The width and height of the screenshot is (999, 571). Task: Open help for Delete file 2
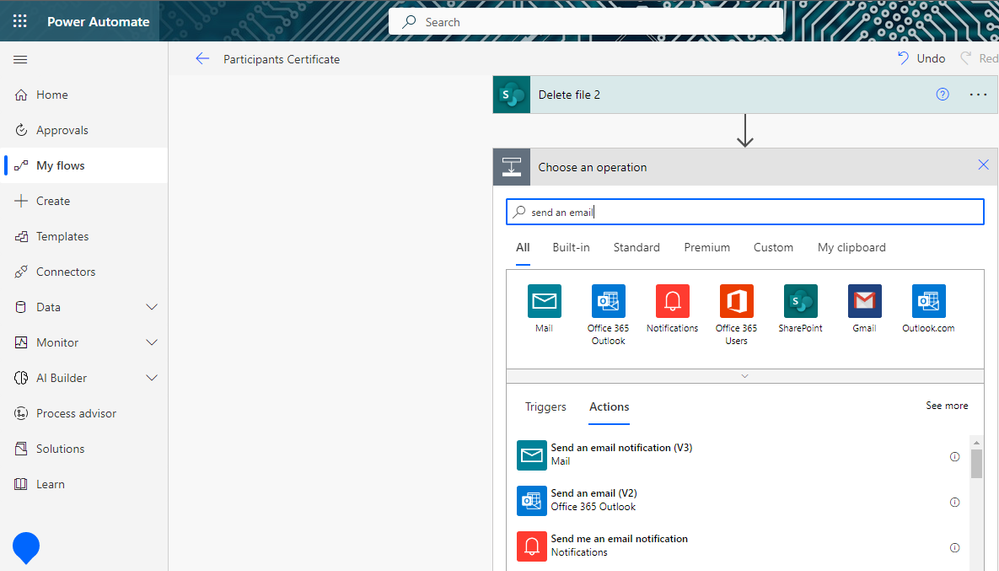[942, 94]
